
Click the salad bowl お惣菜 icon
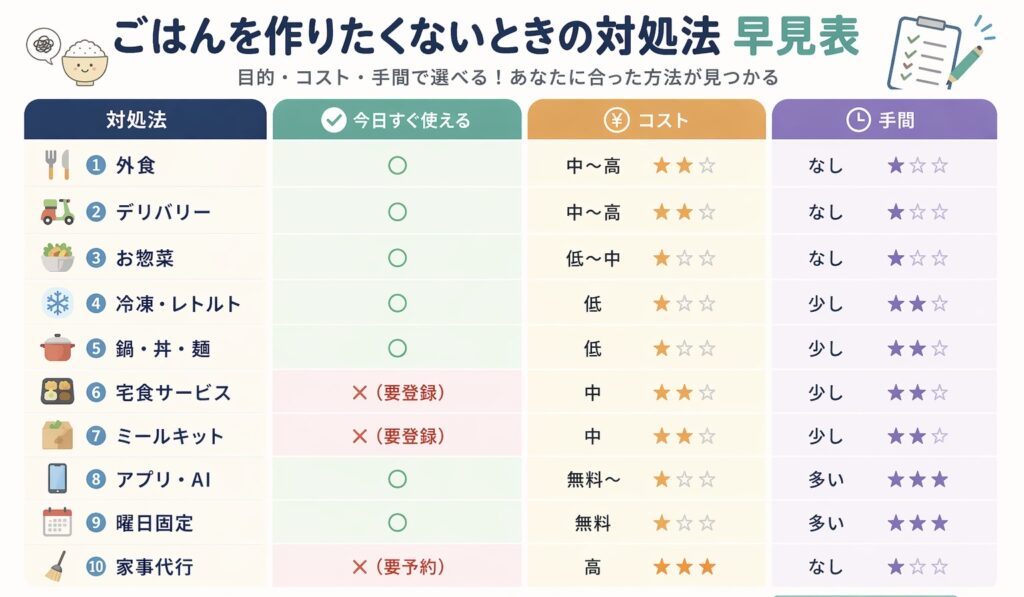[57, 257]
